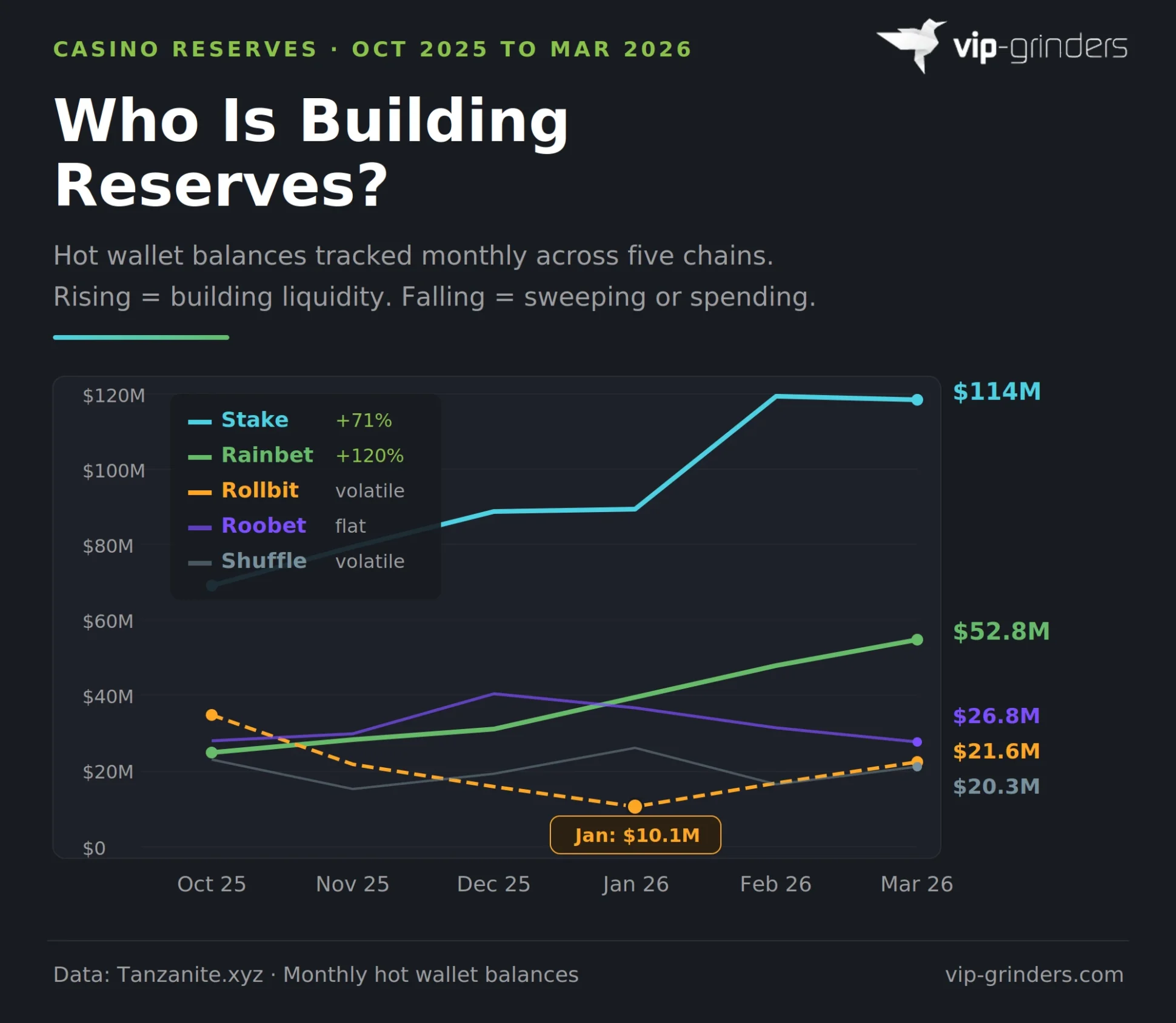Click the vip-grinders wordmark text
This screenshot has width=1176, height=1023.
(x=1040, y=47)
